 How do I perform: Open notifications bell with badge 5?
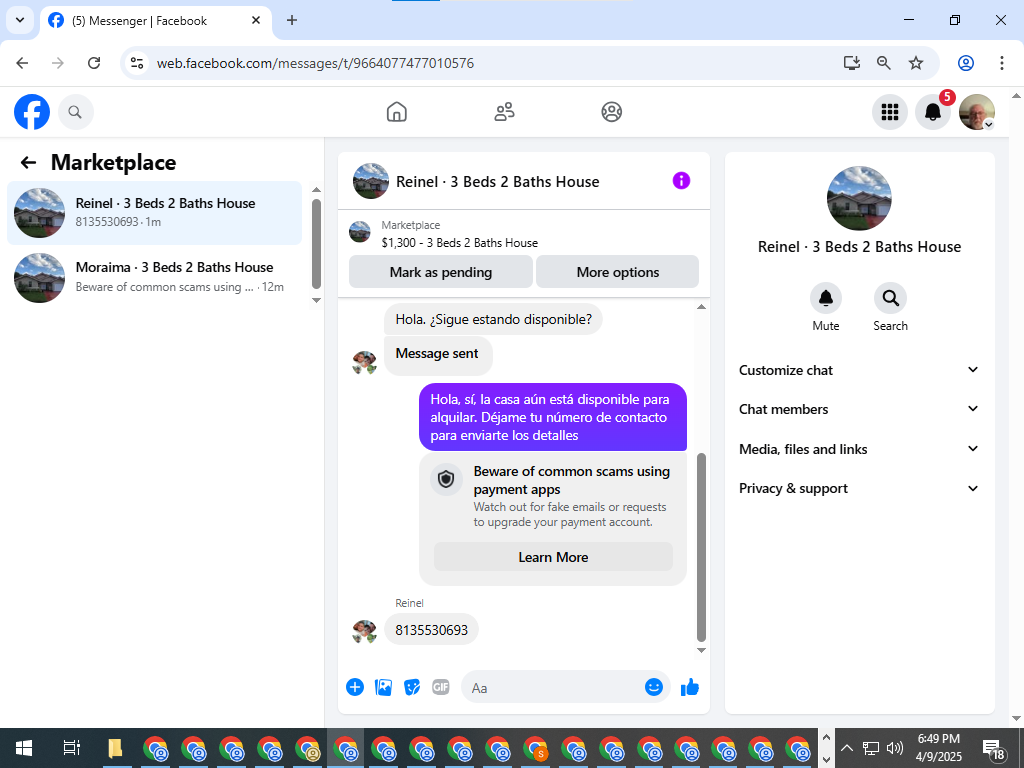[x=933, y=112]
